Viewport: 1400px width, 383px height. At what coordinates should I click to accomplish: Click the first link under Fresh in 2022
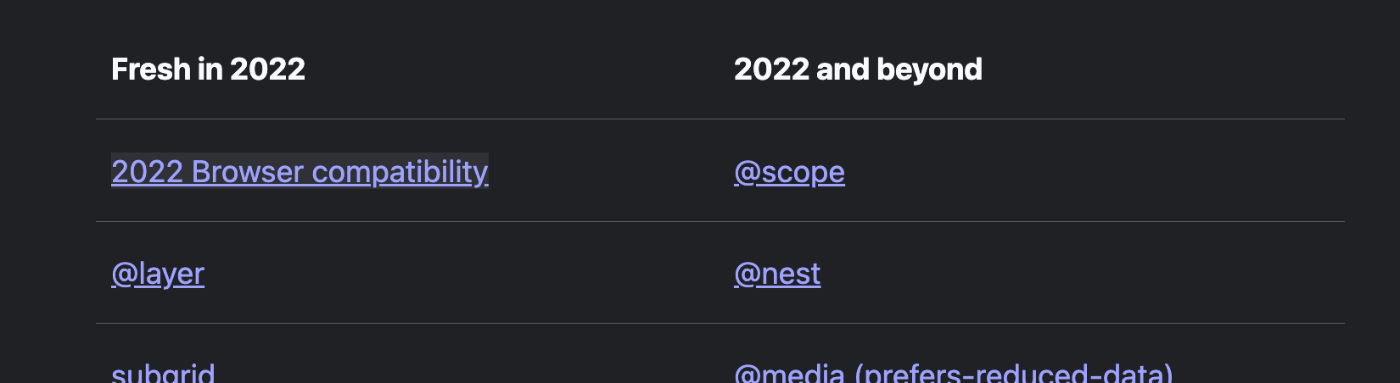(x=300, y=172)
